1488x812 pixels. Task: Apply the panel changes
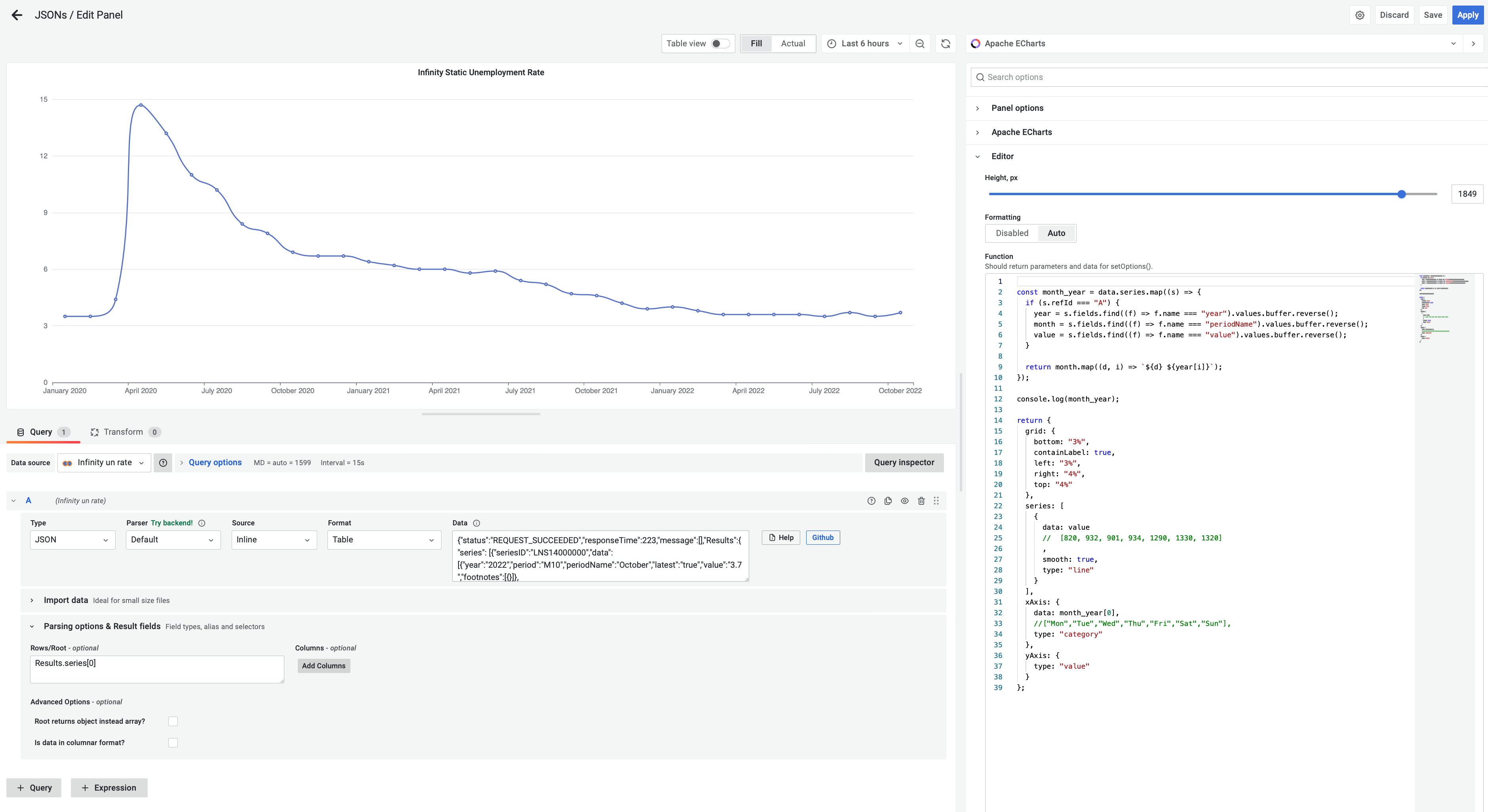(1467, 15)
